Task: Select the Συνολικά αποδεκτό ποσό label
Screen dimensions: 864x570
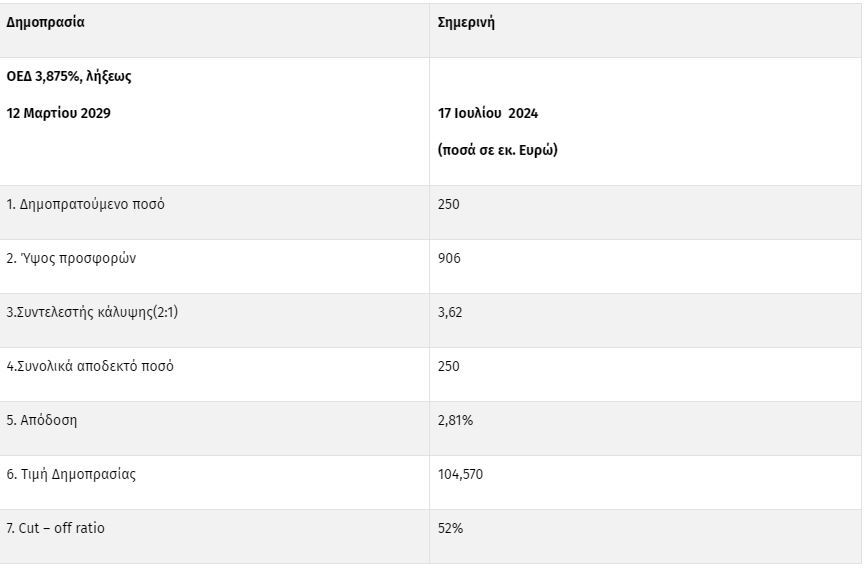Action: (90, 367)
